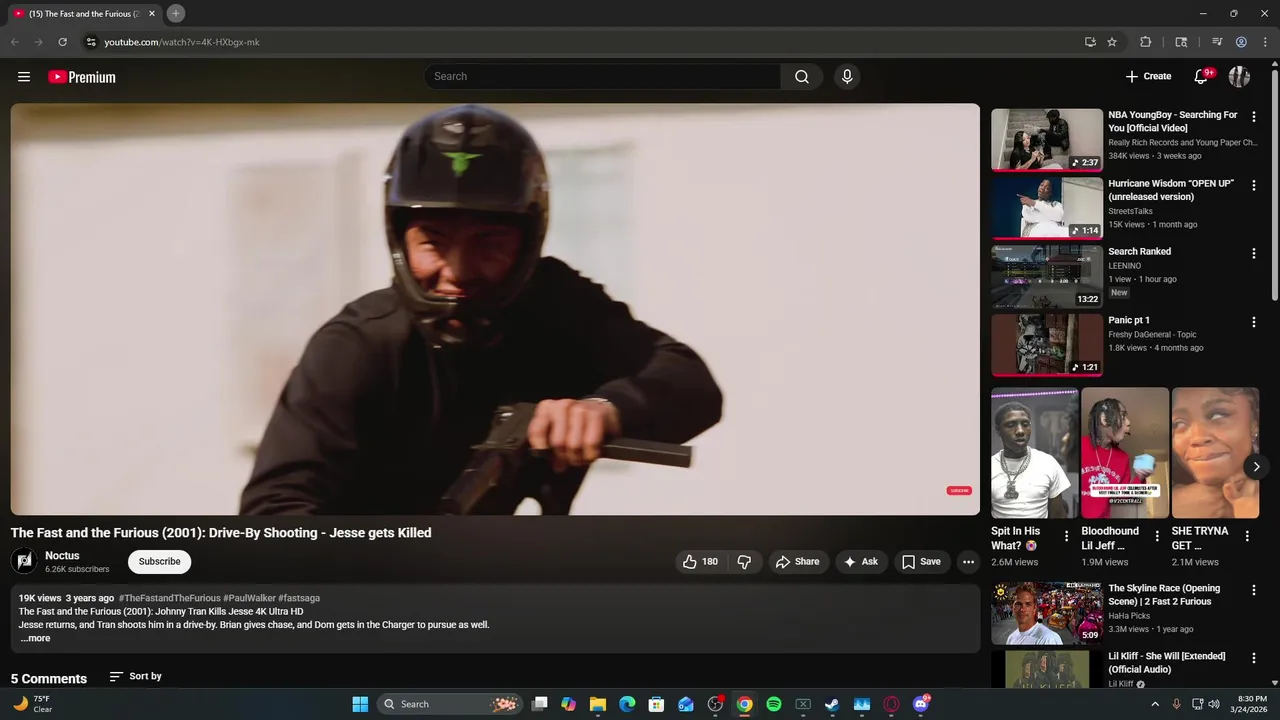
Task: Open options for NBA YoungBoy video
Action: (x=1253, y=116)
